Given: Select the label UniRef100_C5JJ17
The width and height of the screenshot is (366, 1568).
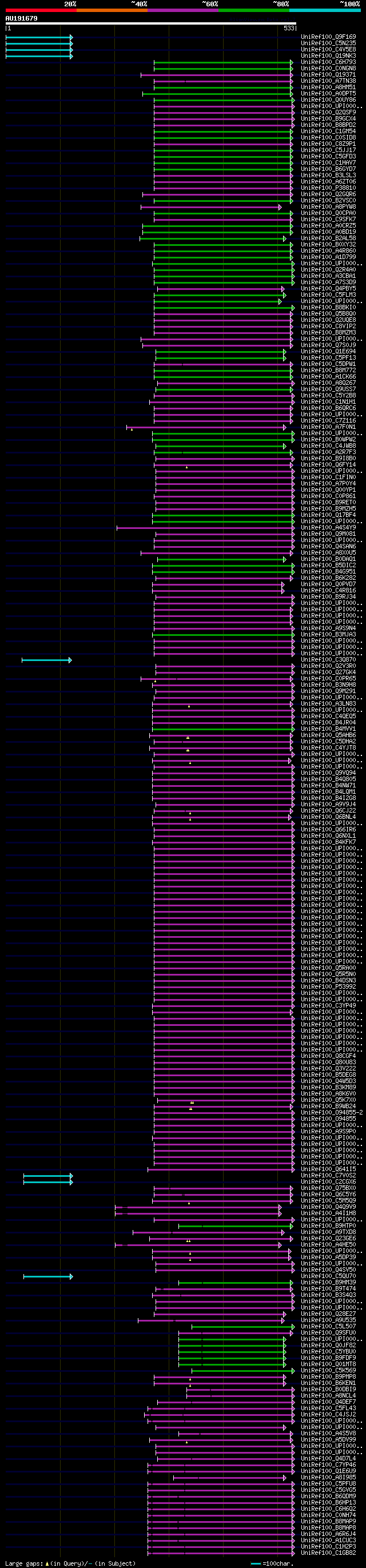Looking at the screenshot, I should 328,150.
